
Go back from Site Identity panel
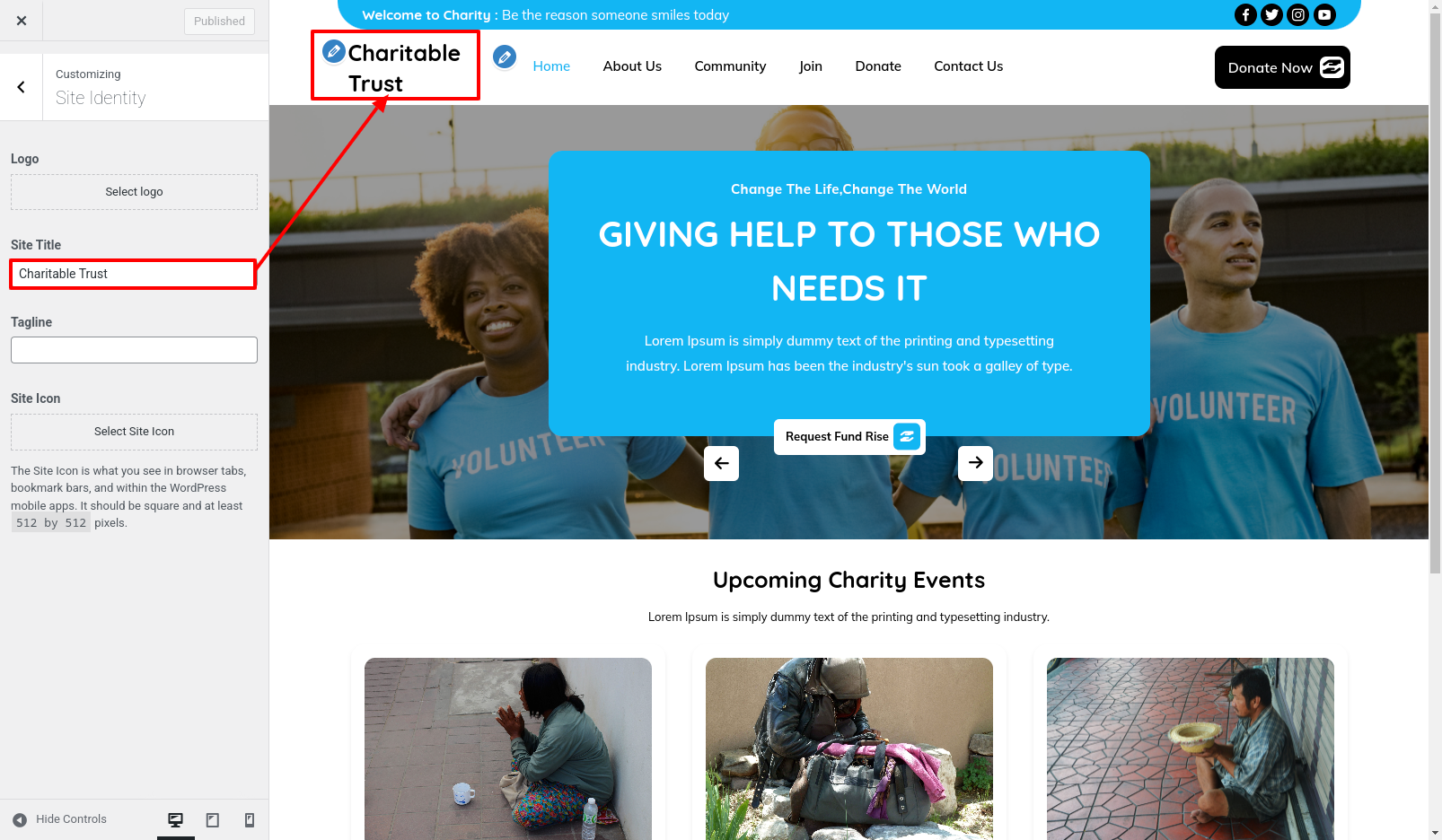22,87
